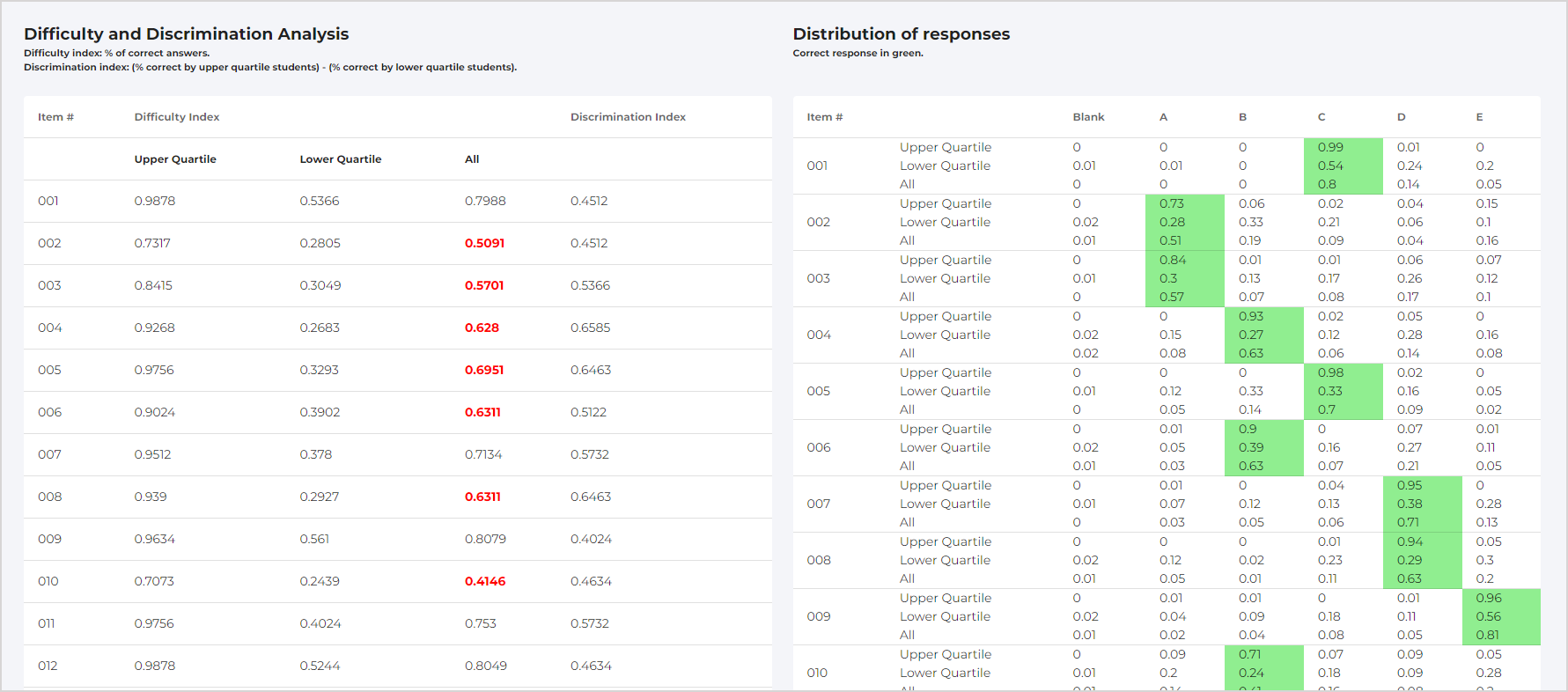Select the Lower Quartile subheader in difficulty table
The height and width of the screenshot is (692, 1568).
tap(340, 159)
